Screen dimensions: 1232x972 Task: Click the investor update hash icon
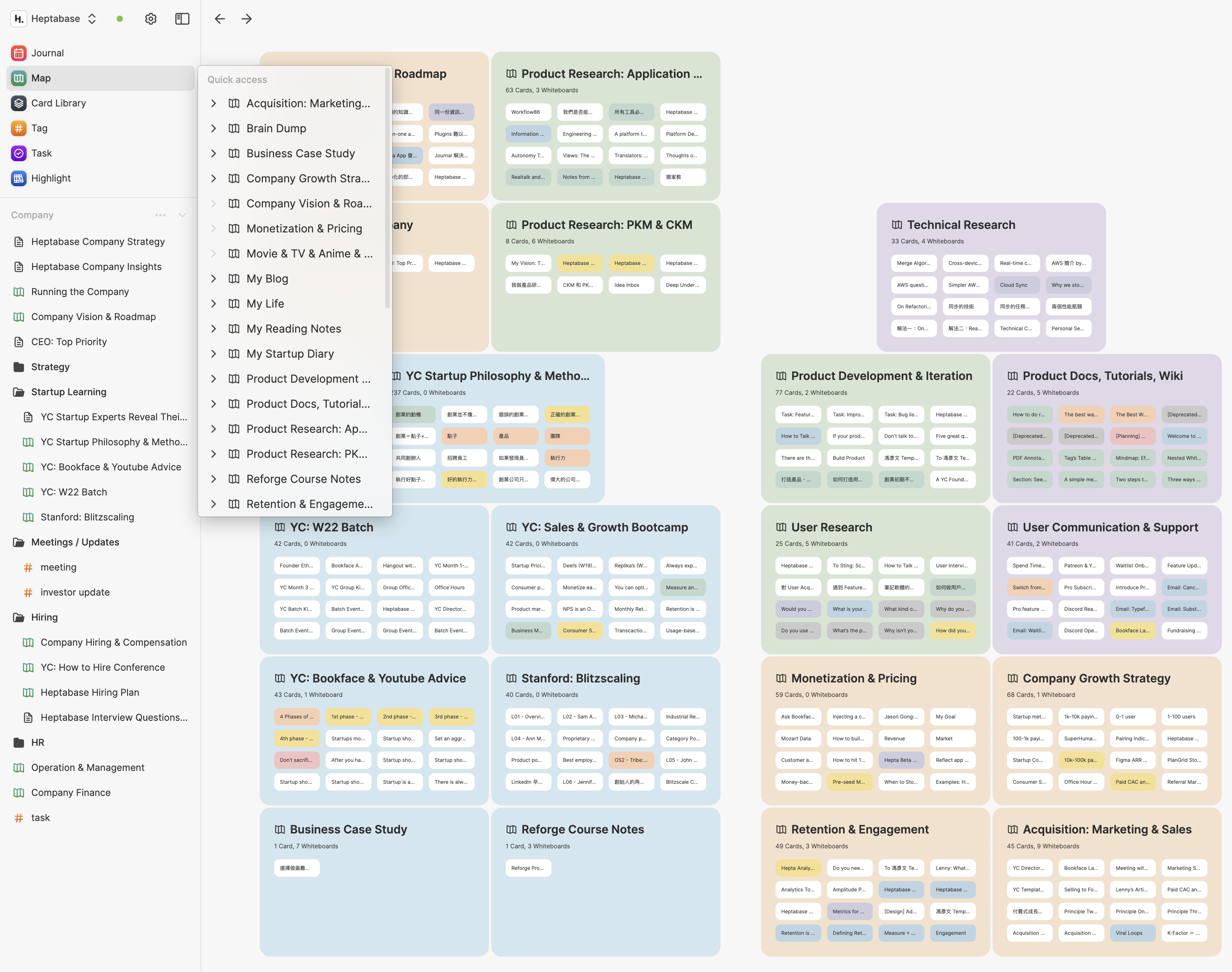pyautogui.click(x=28, y=592)
